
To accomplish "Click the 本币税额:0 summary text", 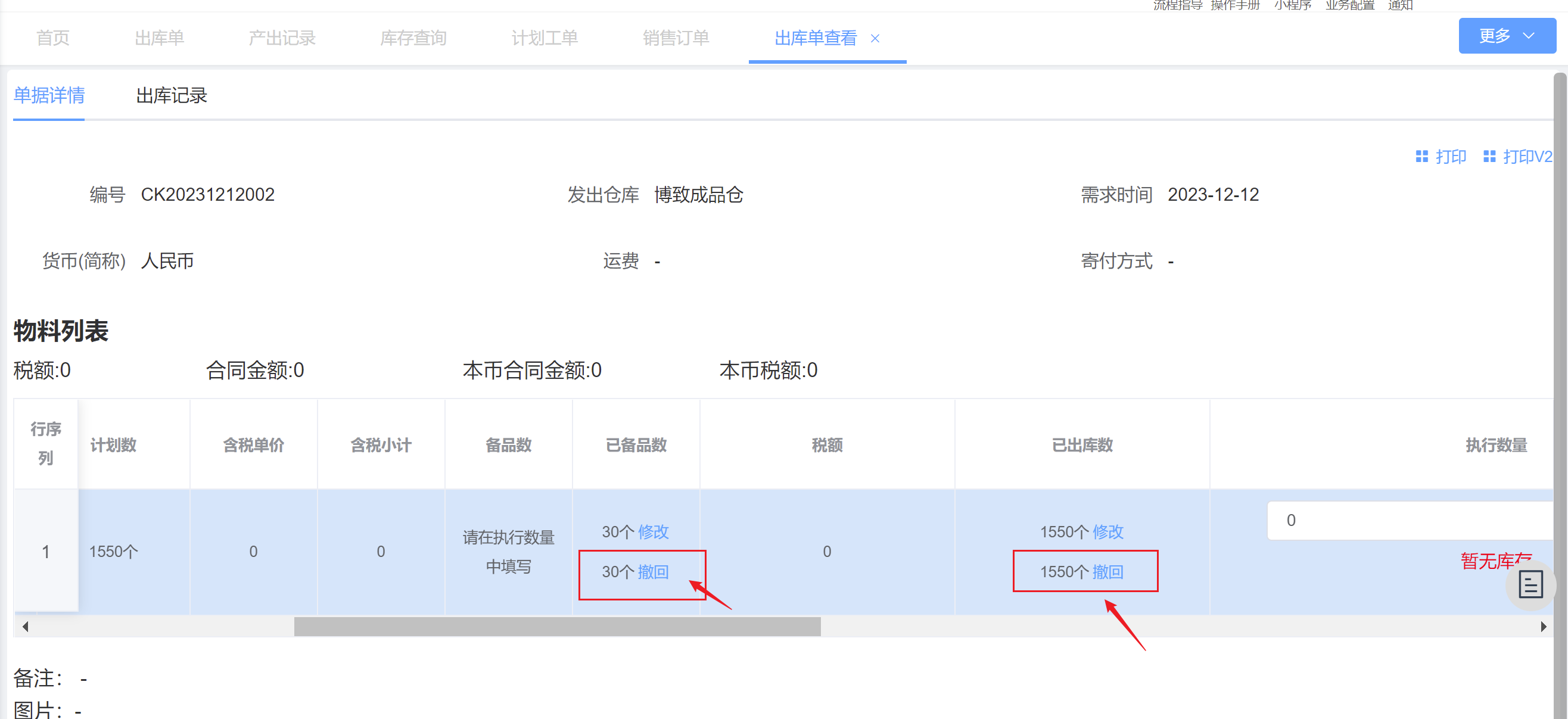I will click(x=768, y=369).
